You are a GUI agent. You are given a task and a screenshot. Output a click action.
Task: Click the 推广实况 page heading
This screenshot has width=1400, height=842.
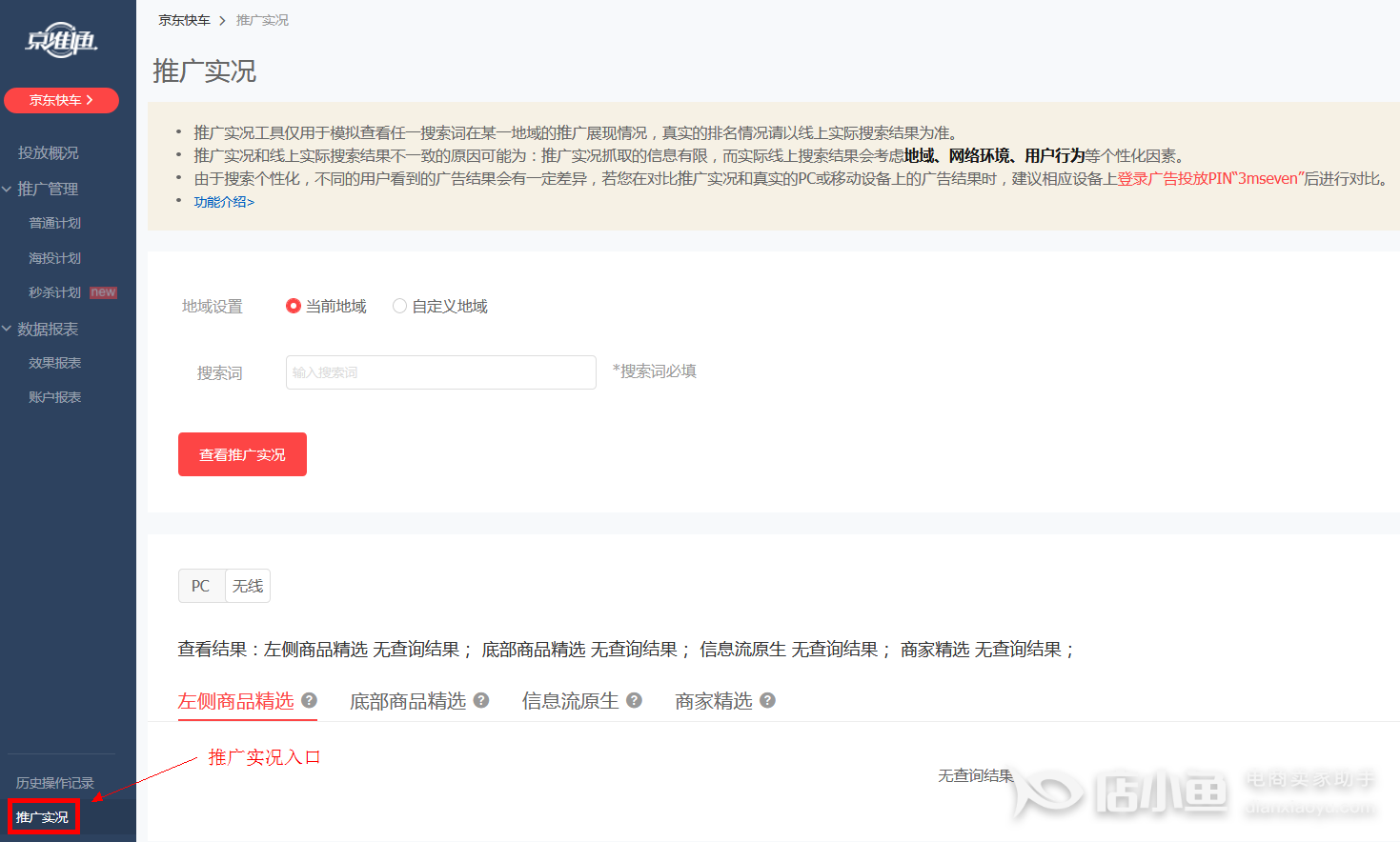pos(204,71)
